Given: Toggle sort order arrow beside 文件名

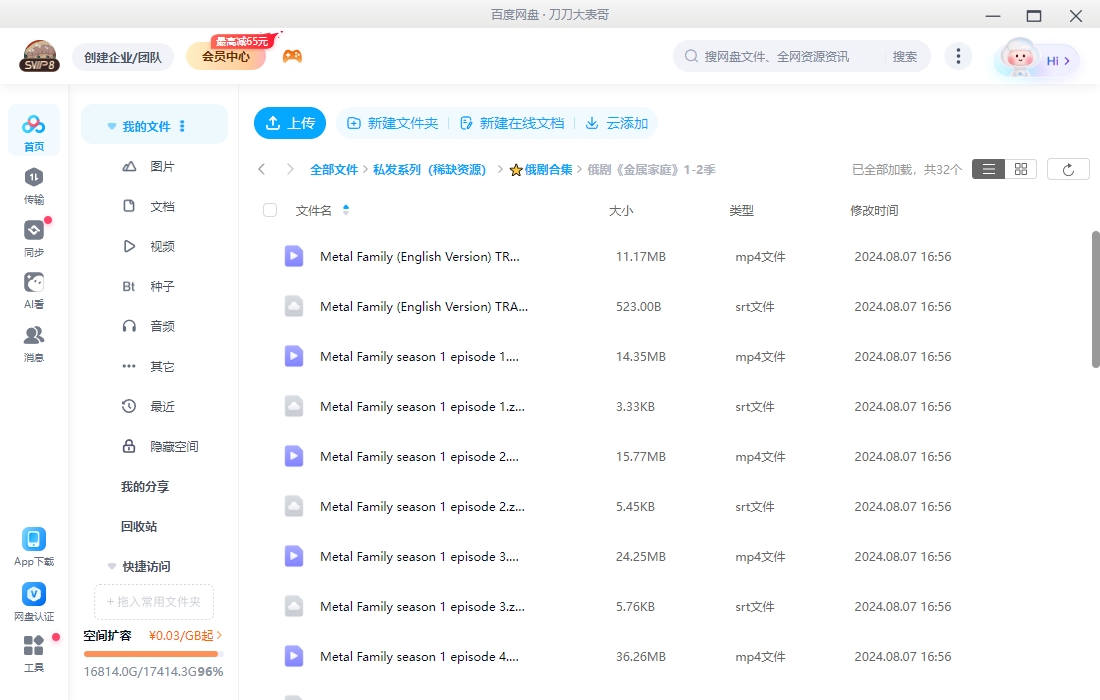Looking at the screenshot, I should pos(346,210).
